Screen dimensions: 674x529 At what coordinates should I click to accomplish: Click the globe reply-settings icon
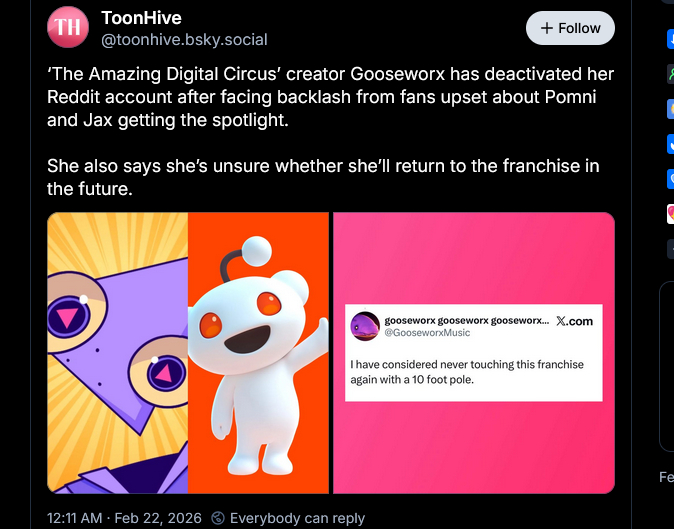click(219, 518)
